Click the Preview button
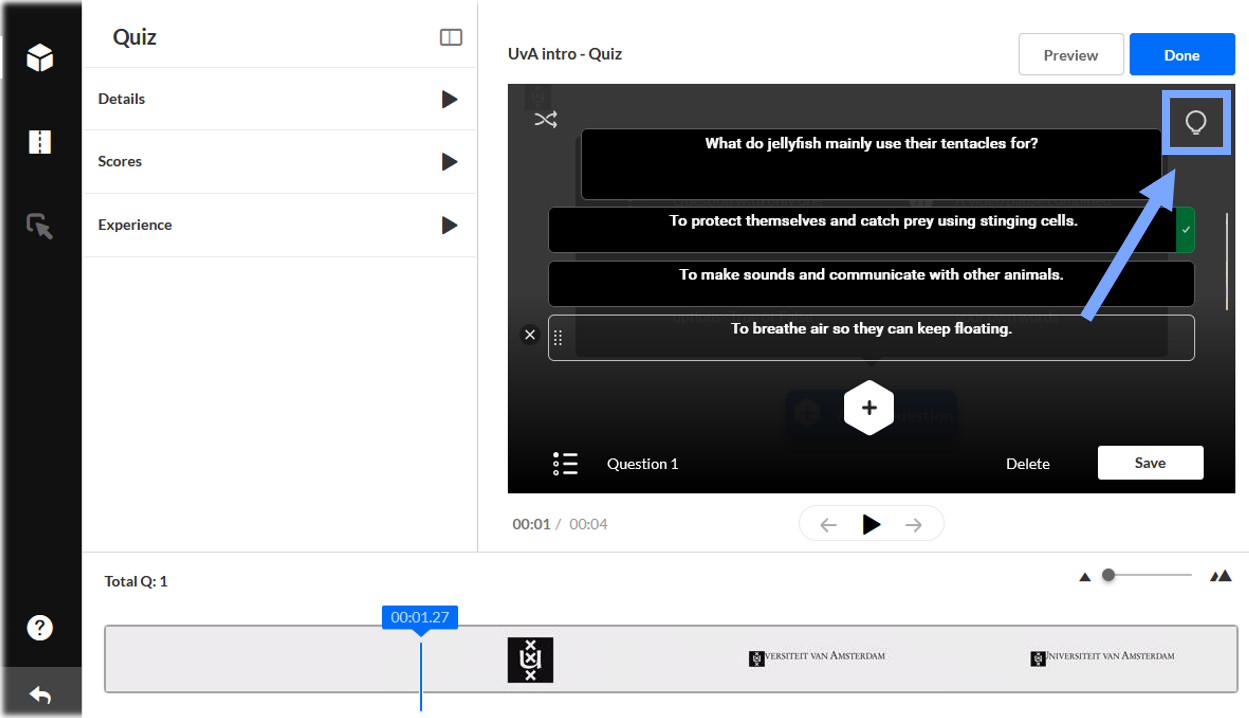The image size is (1249, 718). [x=1071, y=55]
